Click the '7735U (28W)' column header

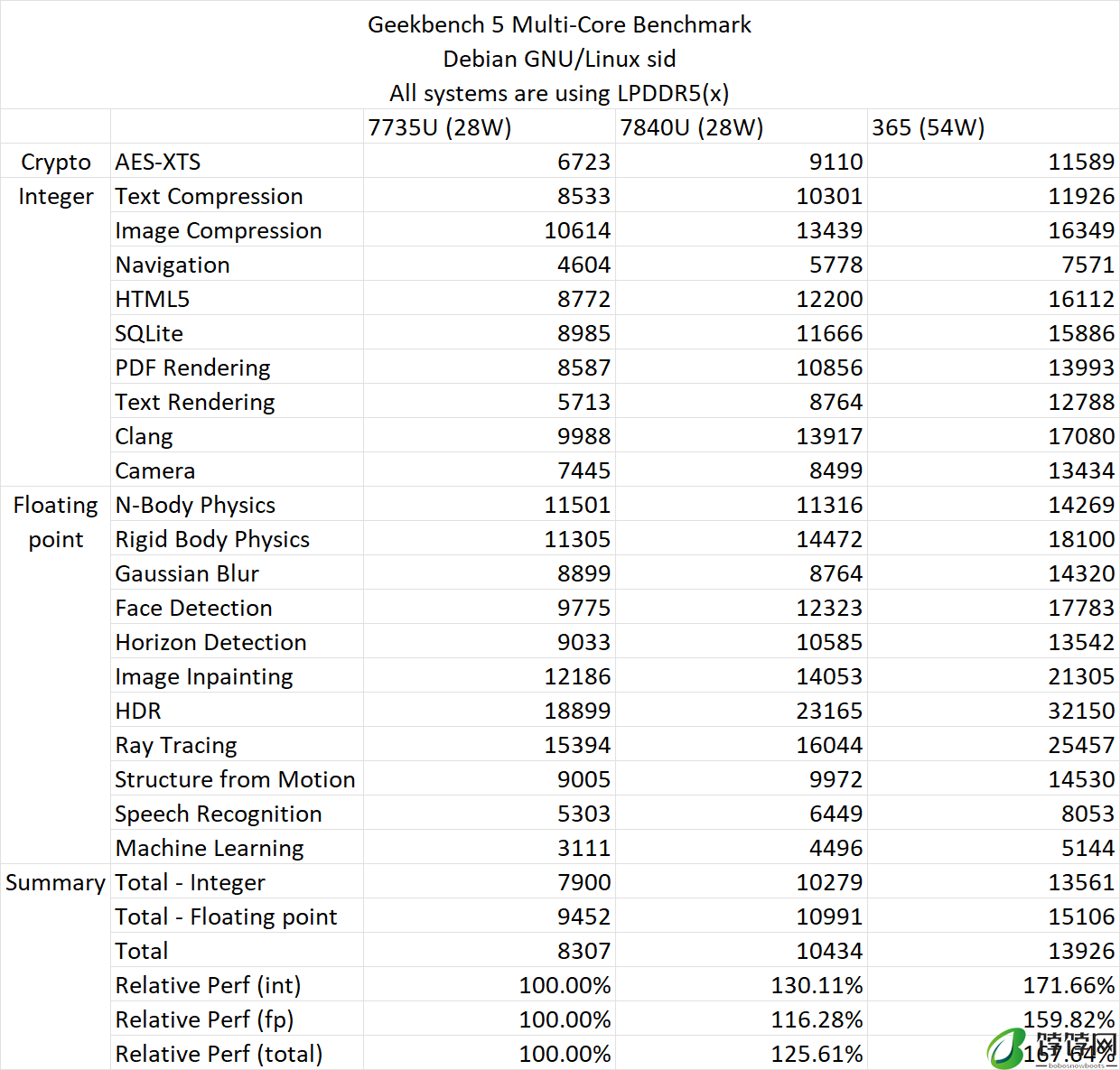pos(440,127)
